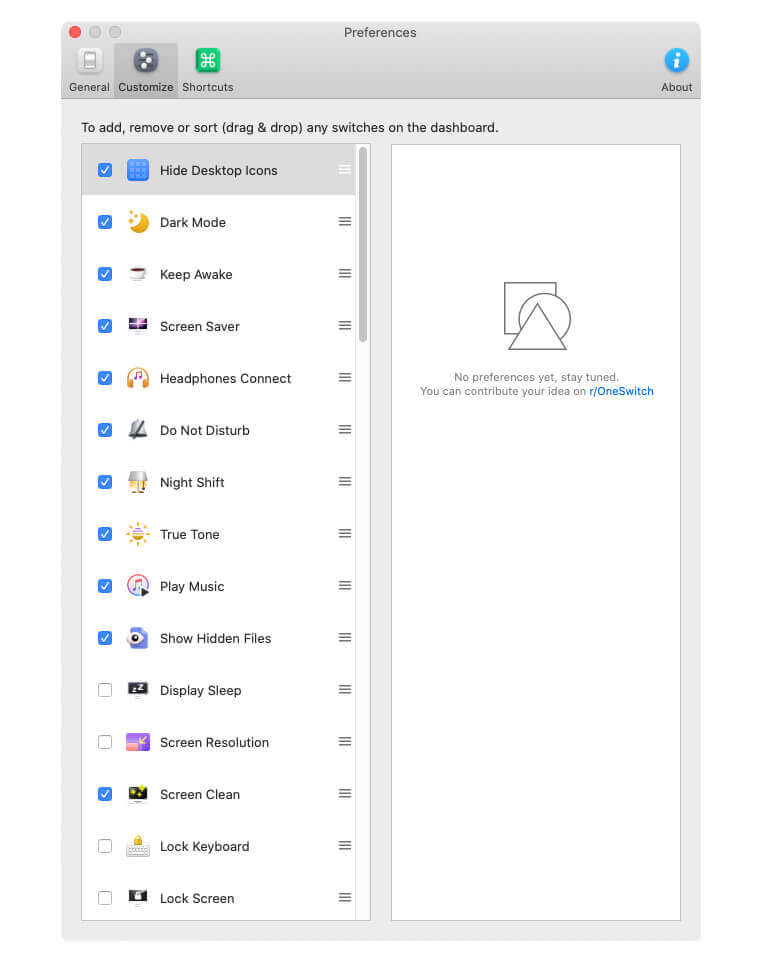Click the reorder handle for Screen Resolution
This screenshot has height=963, width=762.
click(x=345, y=741)
